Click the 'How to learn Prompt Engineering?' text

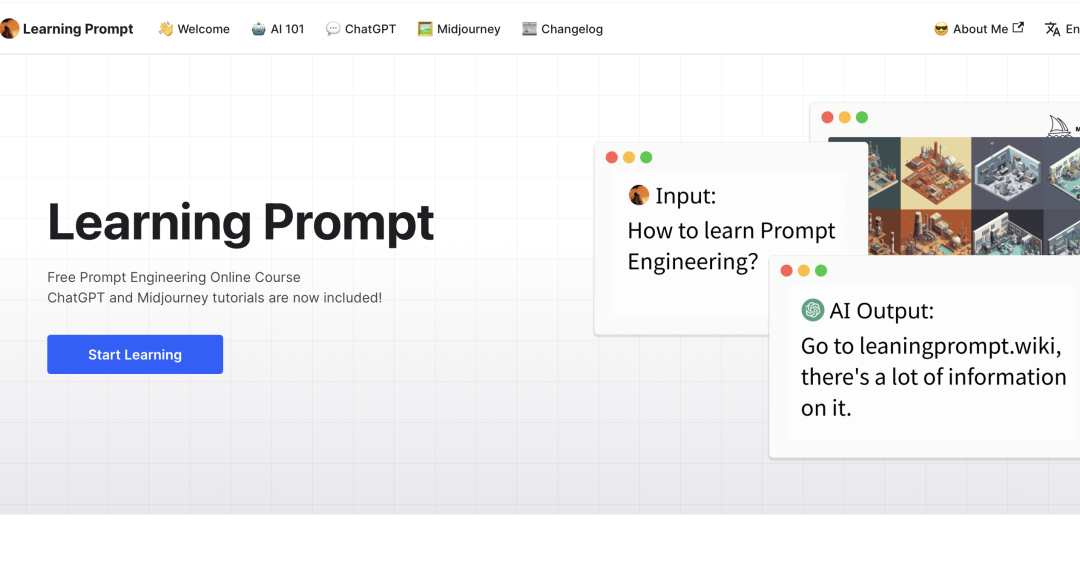(731, 246)
